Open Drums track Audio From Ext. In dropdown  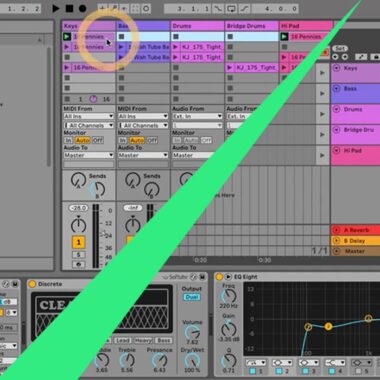pos(197,116)
